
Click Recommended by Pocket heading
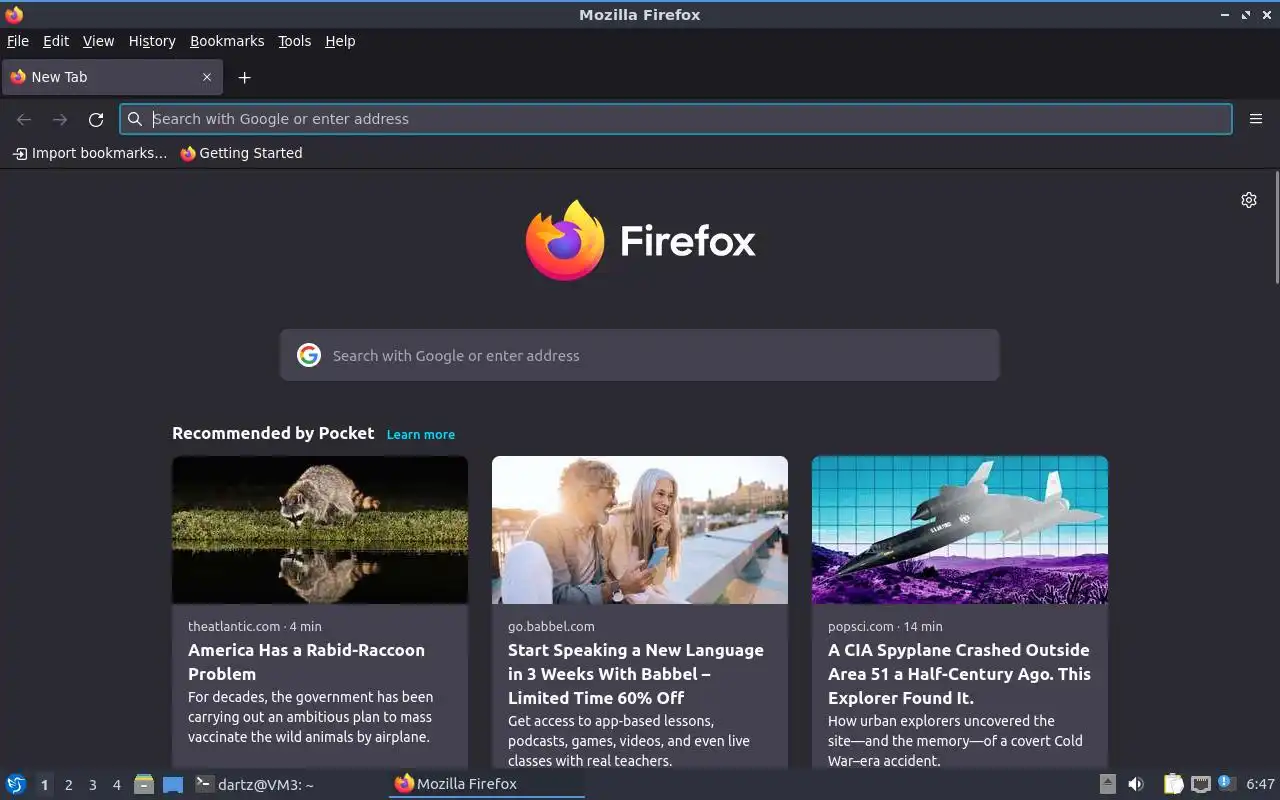273,433
